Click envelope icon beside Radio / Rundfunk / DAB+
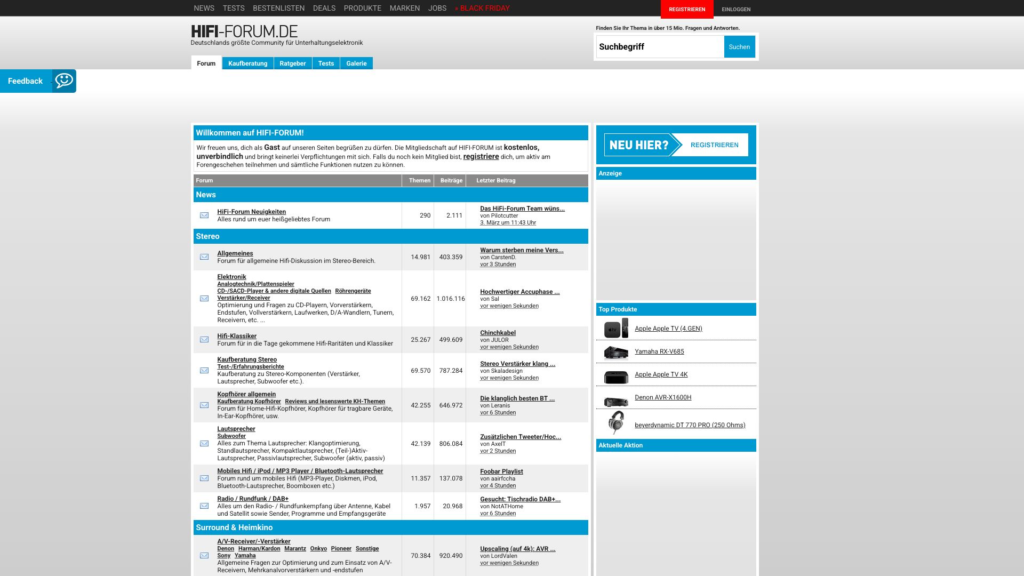Image resolution: width=1024 pixels, height=576 pixels. [x=204, y=505]
